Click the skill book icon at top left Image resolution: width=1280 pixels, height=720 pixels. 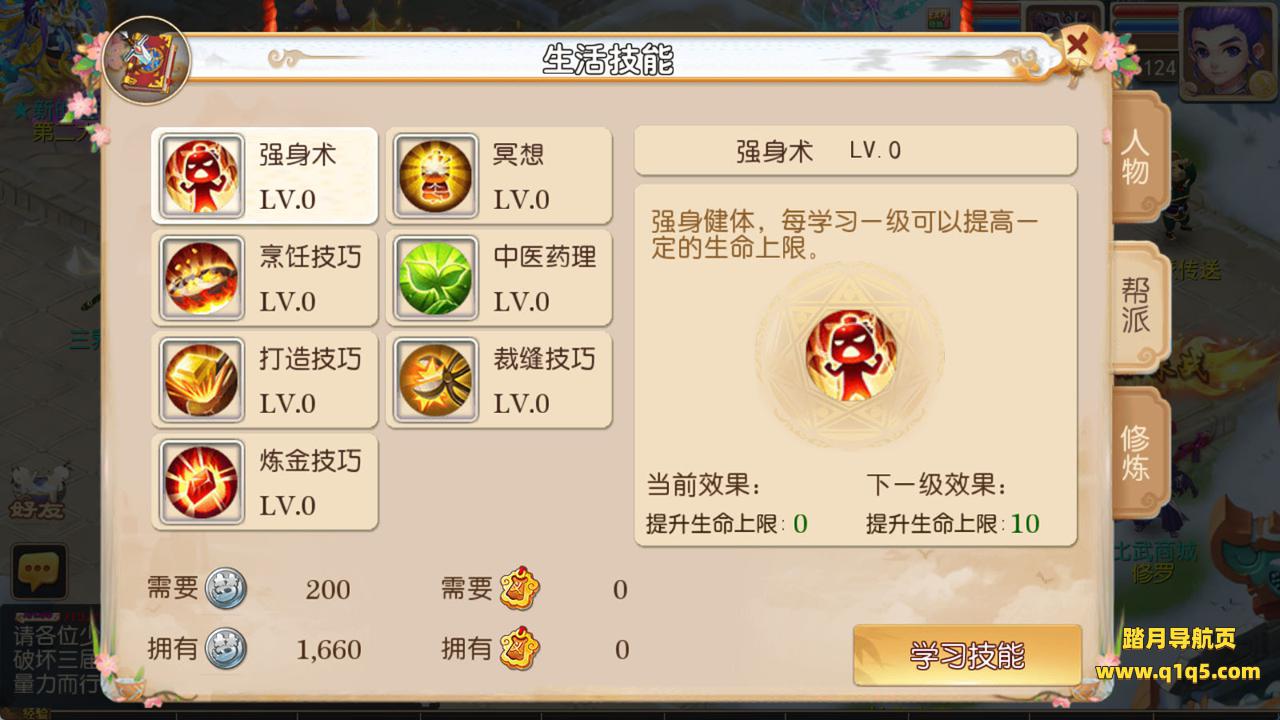point(146,61)
